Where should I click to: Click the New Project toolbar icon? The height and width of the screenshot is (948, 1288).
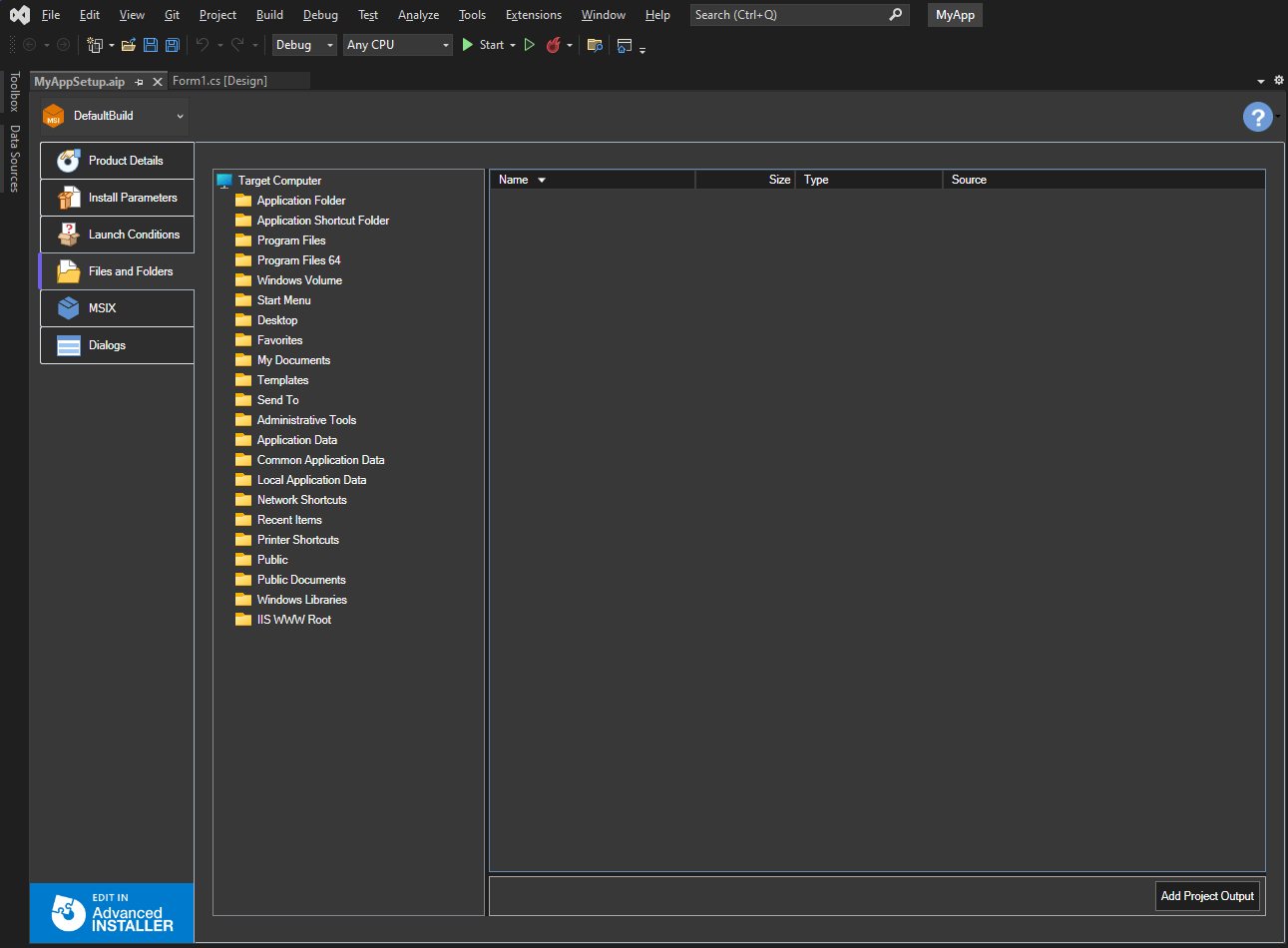tap(95, 45)
